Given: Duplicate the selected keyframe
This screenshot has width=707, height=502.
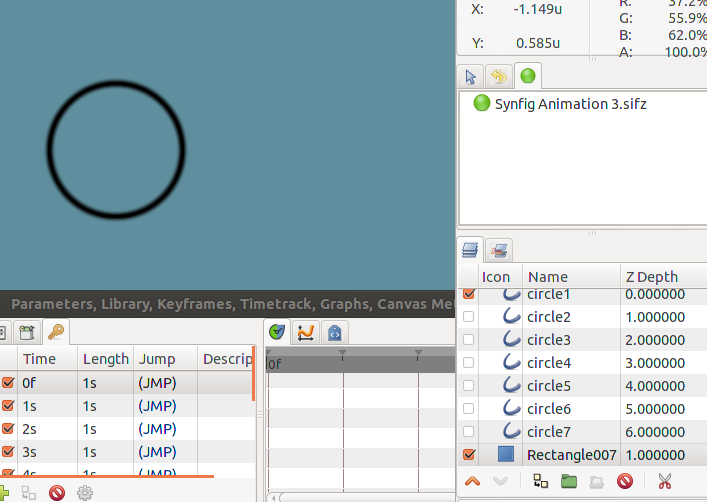Looking at the screenshot, I should [x=28, y=493].
